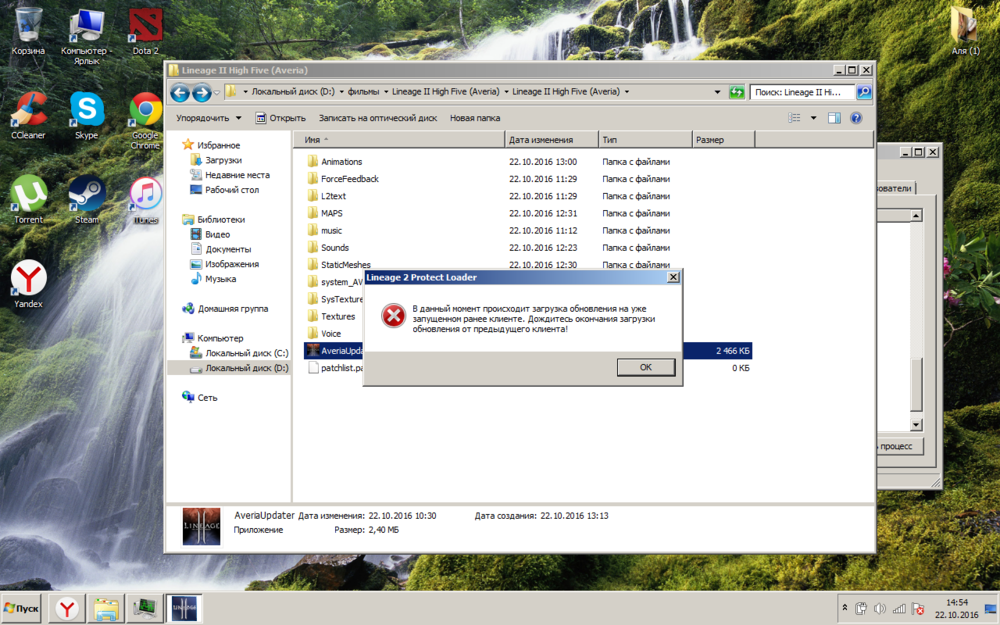
Task: Click the Yandex browser taskbar icon
Action: coord(67,608)
